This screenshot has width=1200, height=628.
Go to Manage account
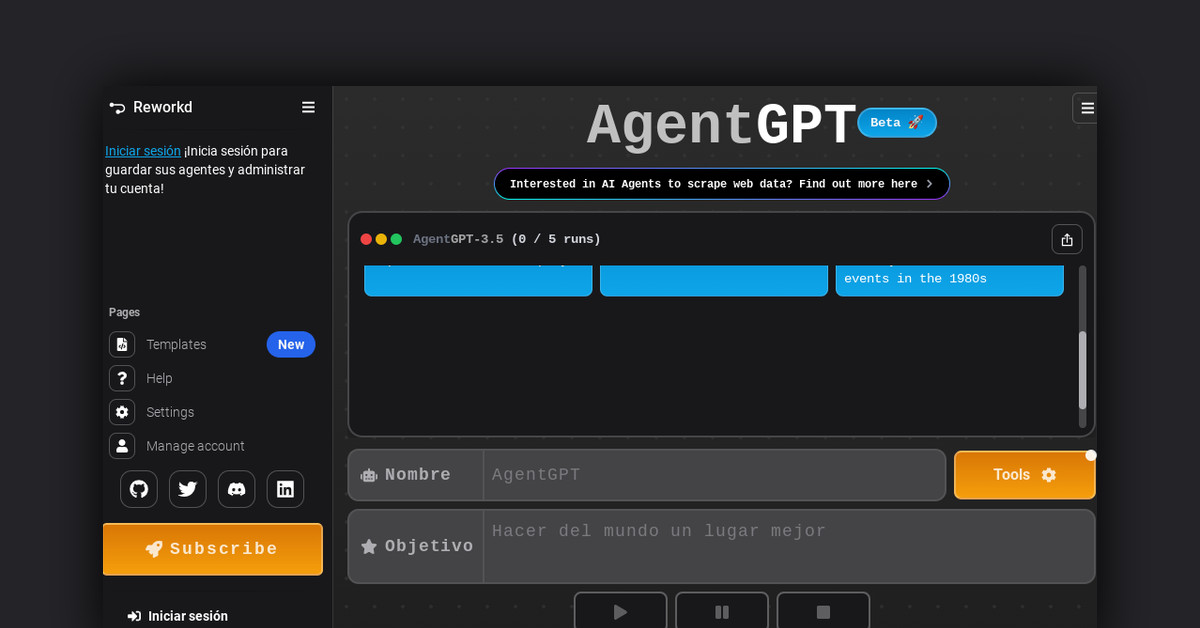(x=195, y=446)
